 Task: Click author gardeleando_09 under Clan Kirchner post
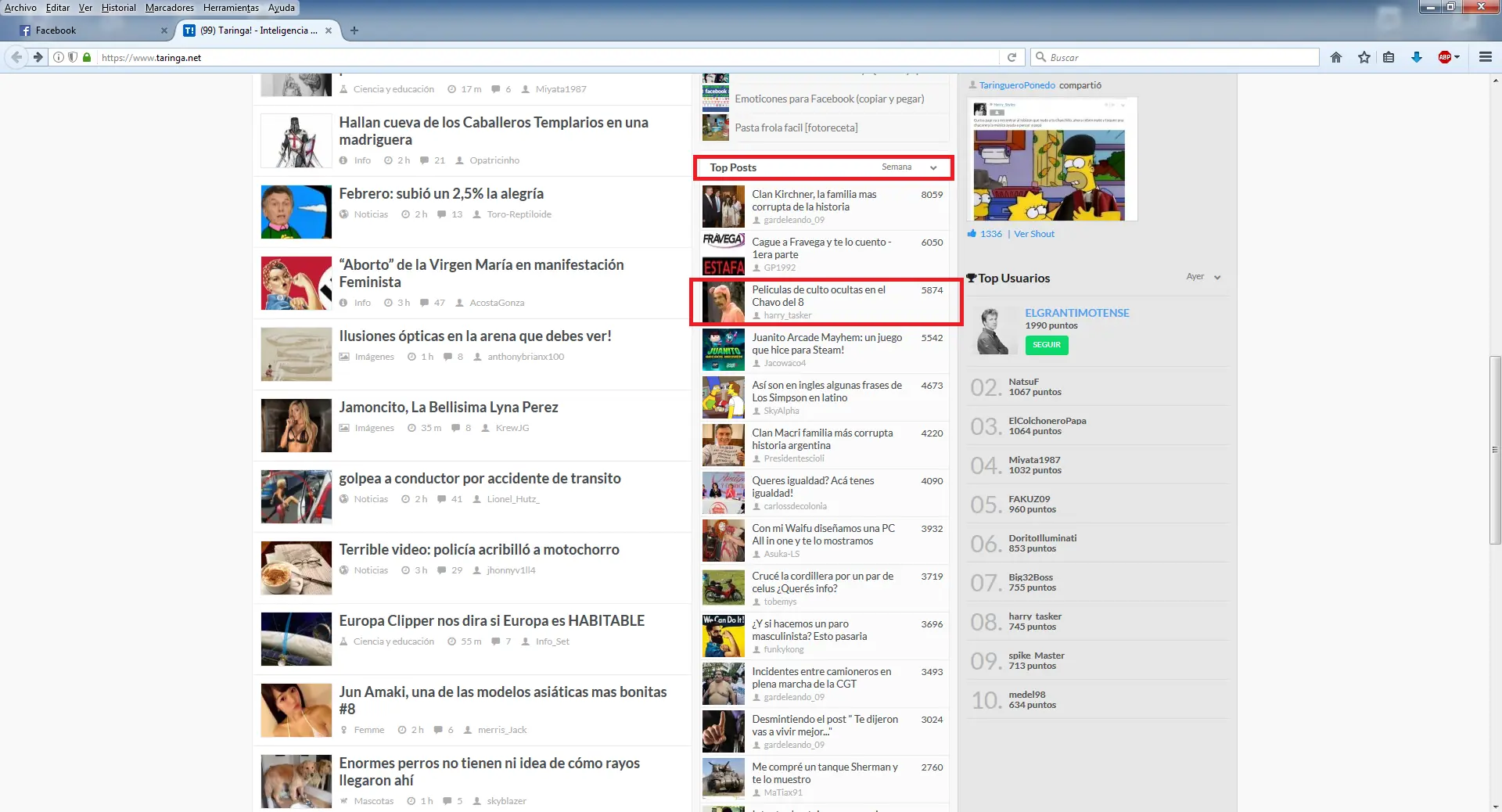pos(793,220)
